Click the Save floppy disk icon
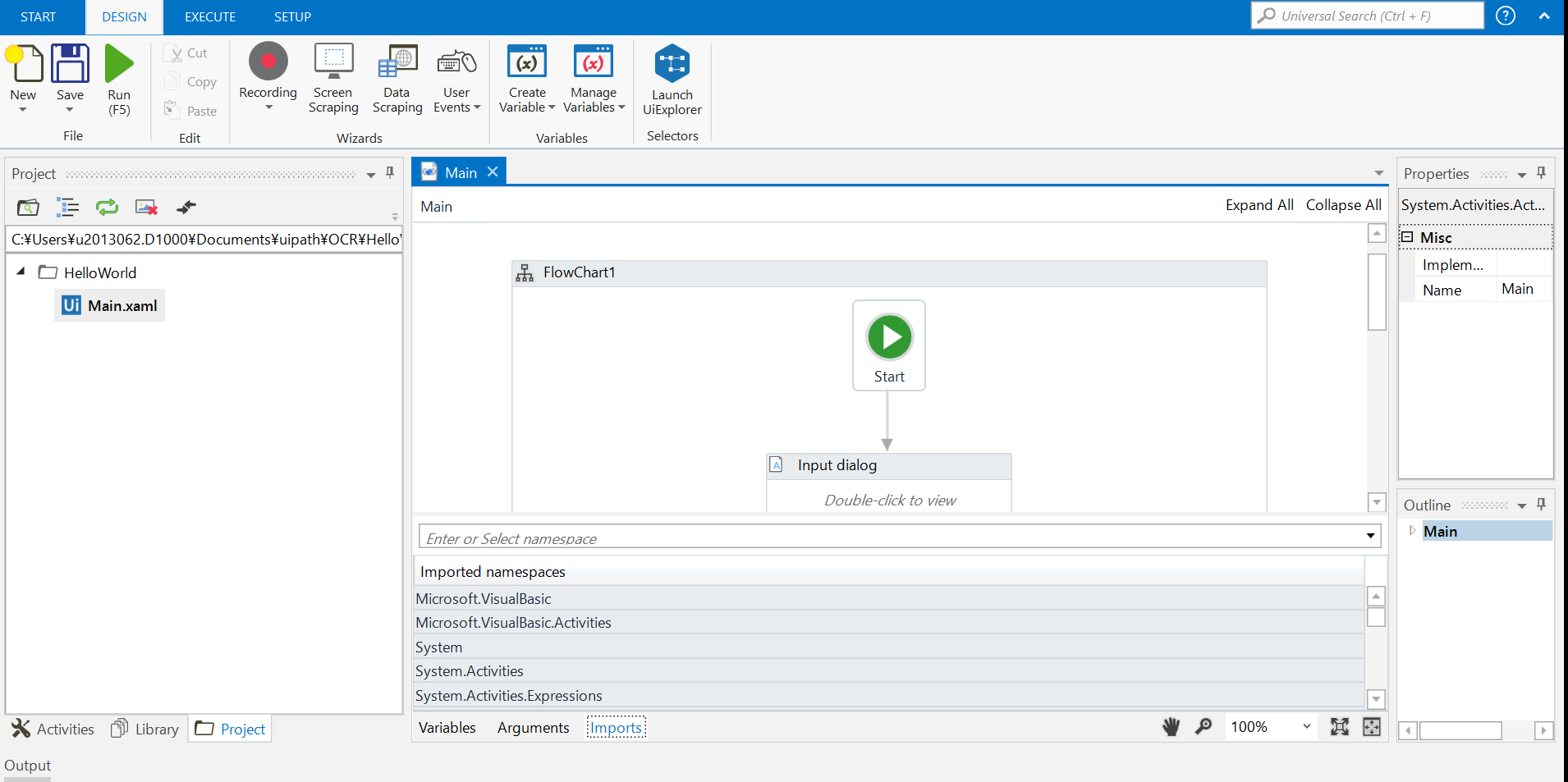Screen dimensions: 1568x782 tap(70, 64)
